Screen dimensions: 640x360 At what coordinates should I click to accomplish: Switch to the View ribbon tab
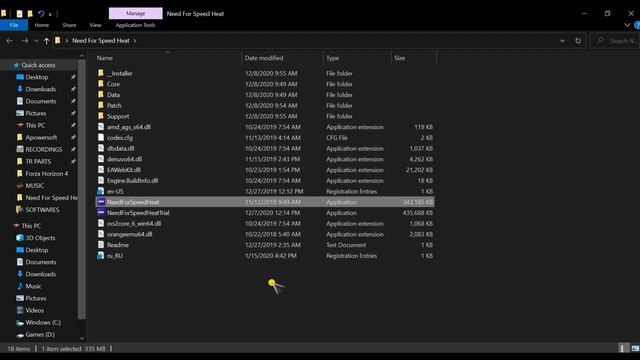96,25
